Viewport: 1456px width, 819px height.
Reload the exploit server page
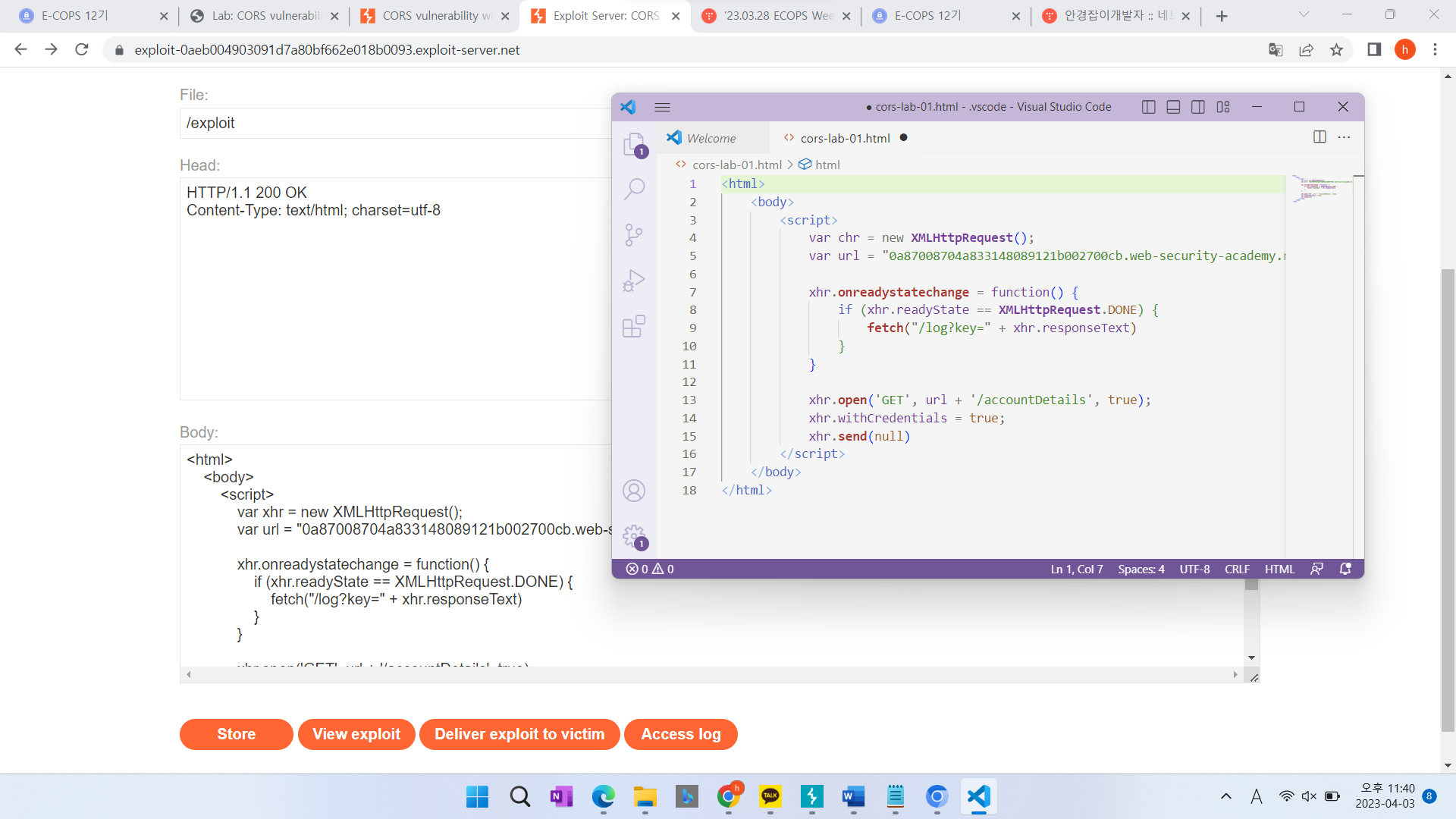point(82,49)
